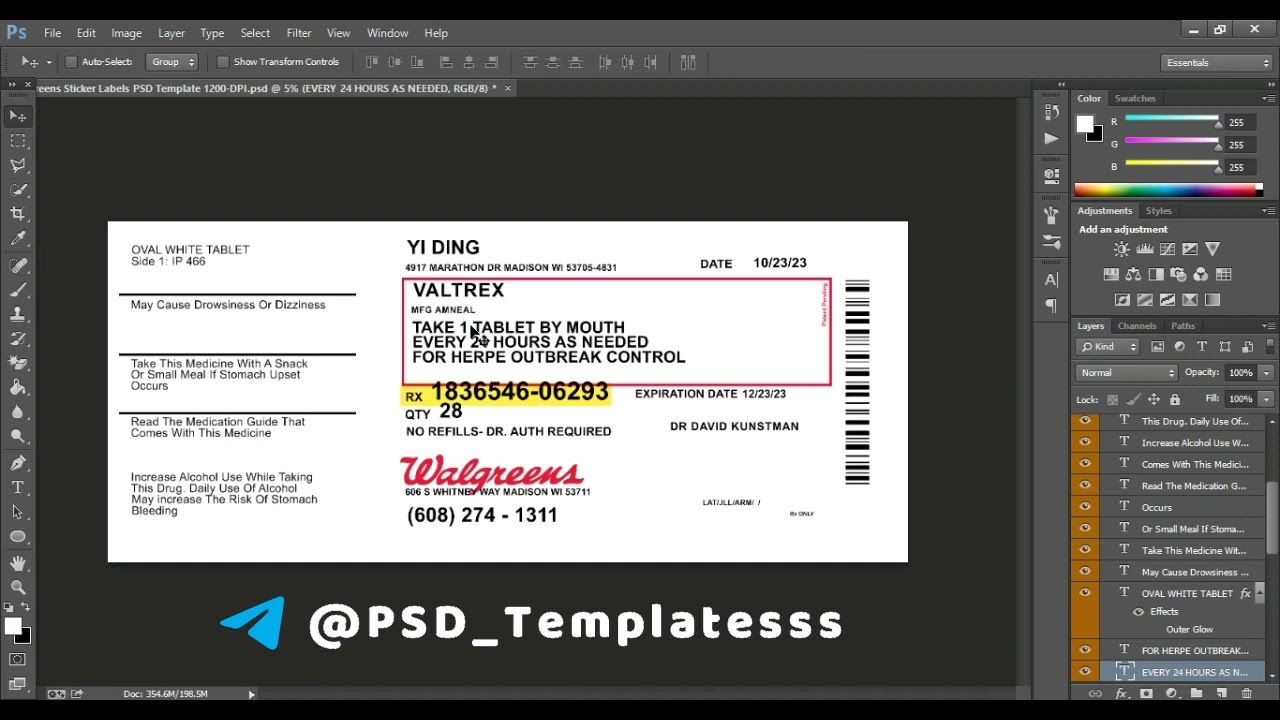Select the Eraser tool
The width and height of the screenshot is (1280, 720).
pyautogui.click(x=18, y=363)
